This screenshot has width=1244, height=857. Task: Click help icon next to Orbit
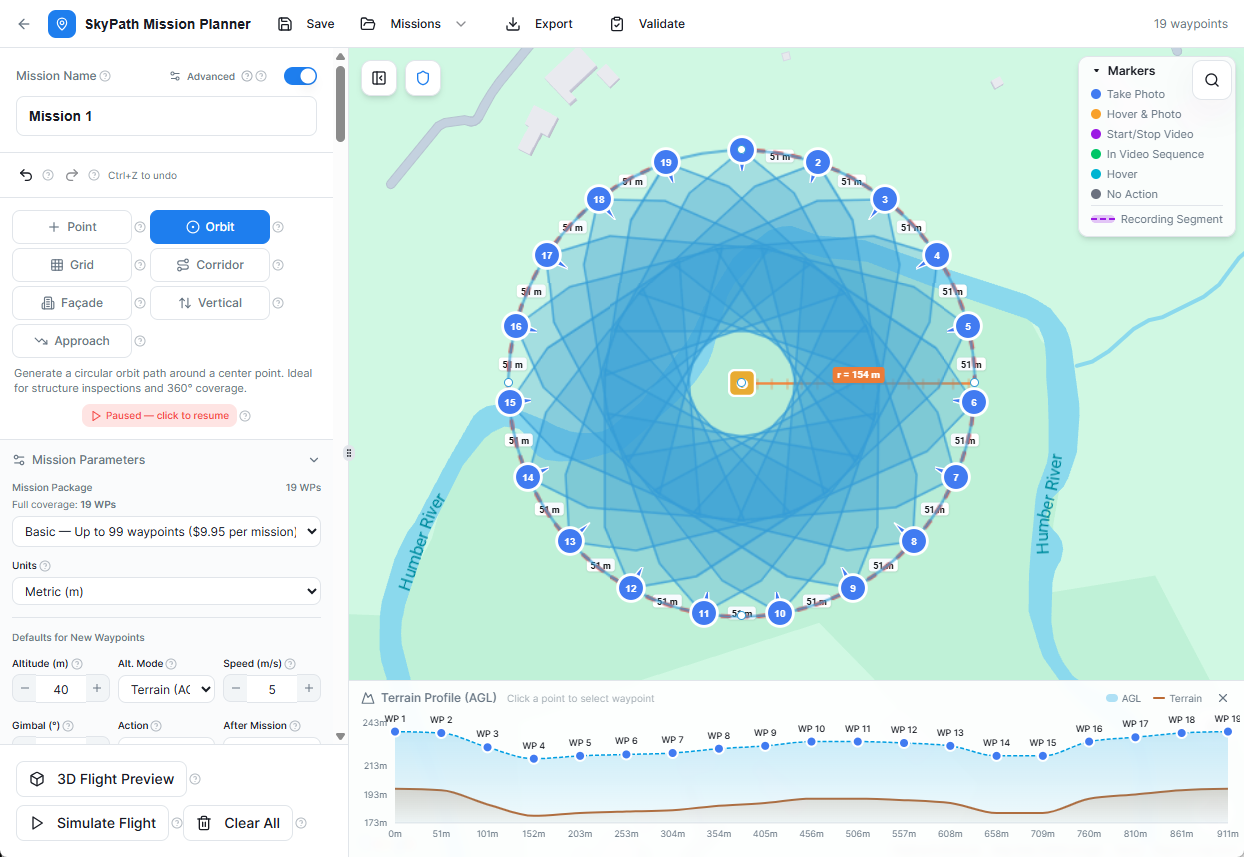point(278,227)
